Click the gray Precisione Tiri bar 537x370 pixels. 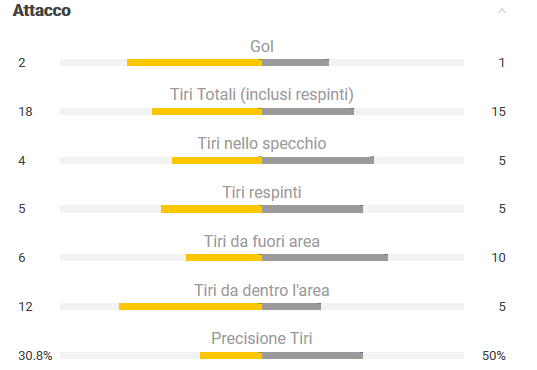click(312, 355)
